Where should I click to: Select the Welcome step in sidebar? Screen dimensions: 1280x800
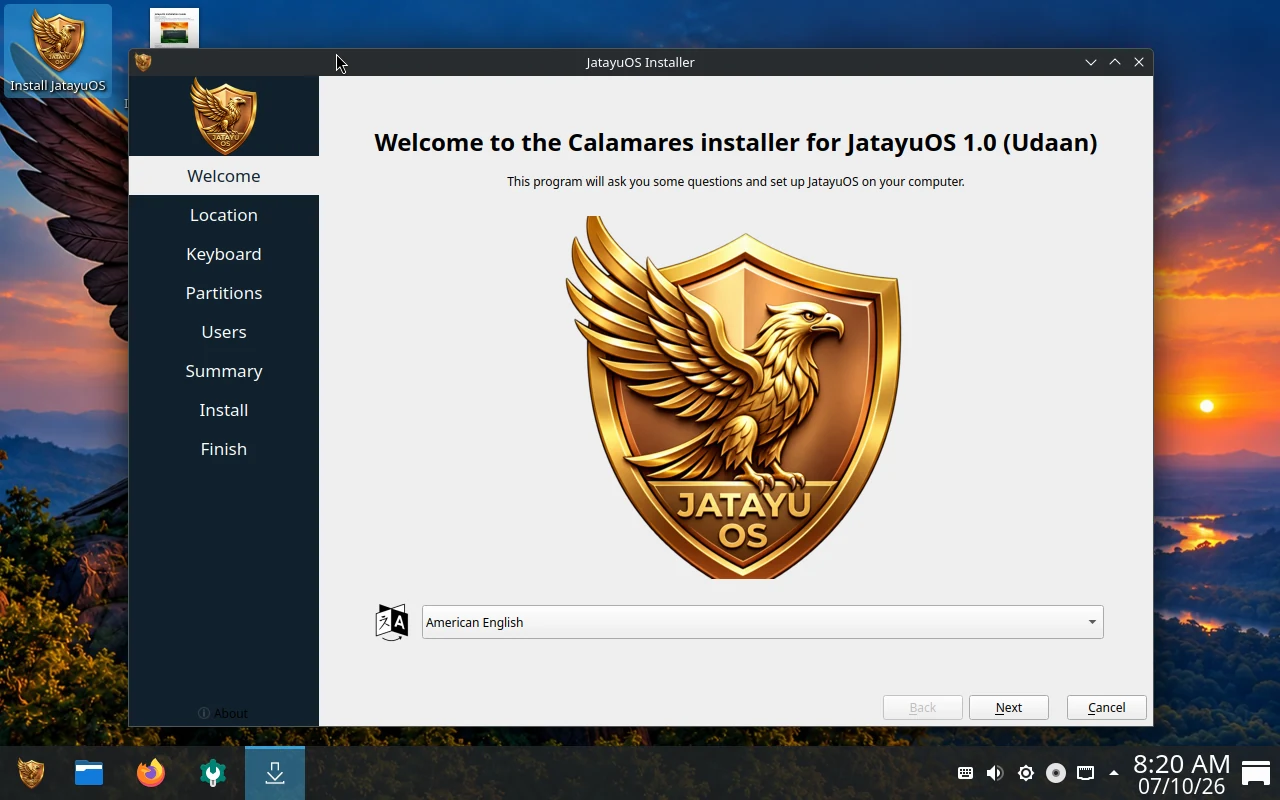[x=224, y=176]
